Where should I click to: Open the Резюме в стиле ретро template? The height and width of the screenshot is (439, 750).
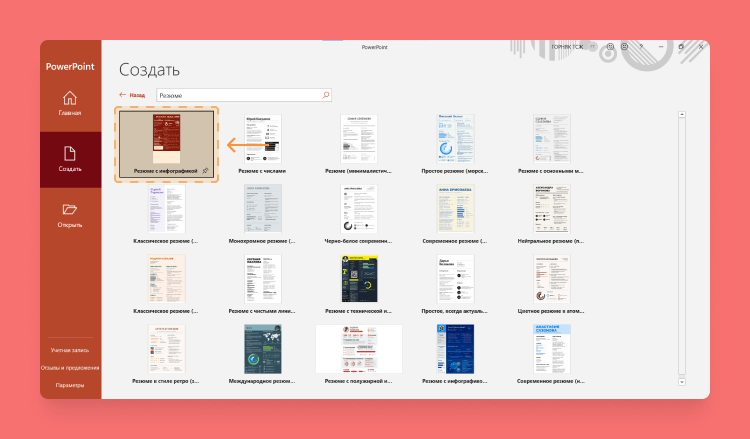point(166,349)
